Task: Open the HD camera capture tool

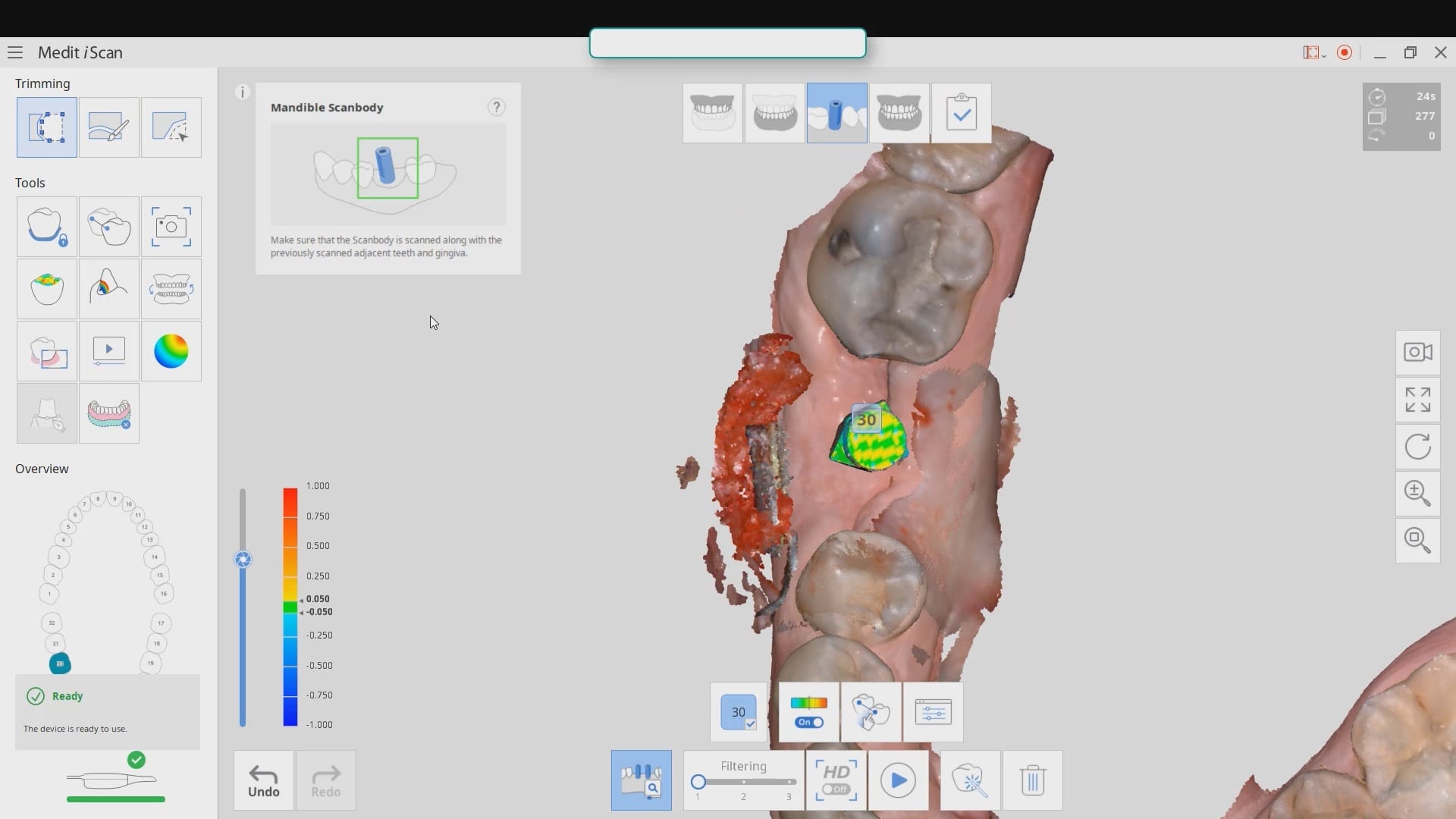Action: [x=171, y=227]
